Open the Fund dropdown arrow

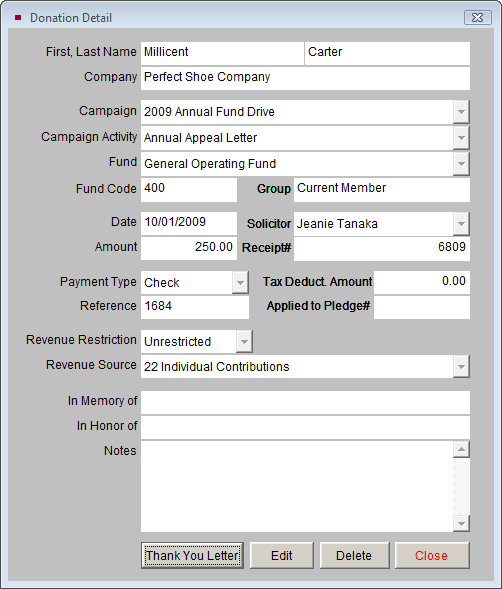461,164
